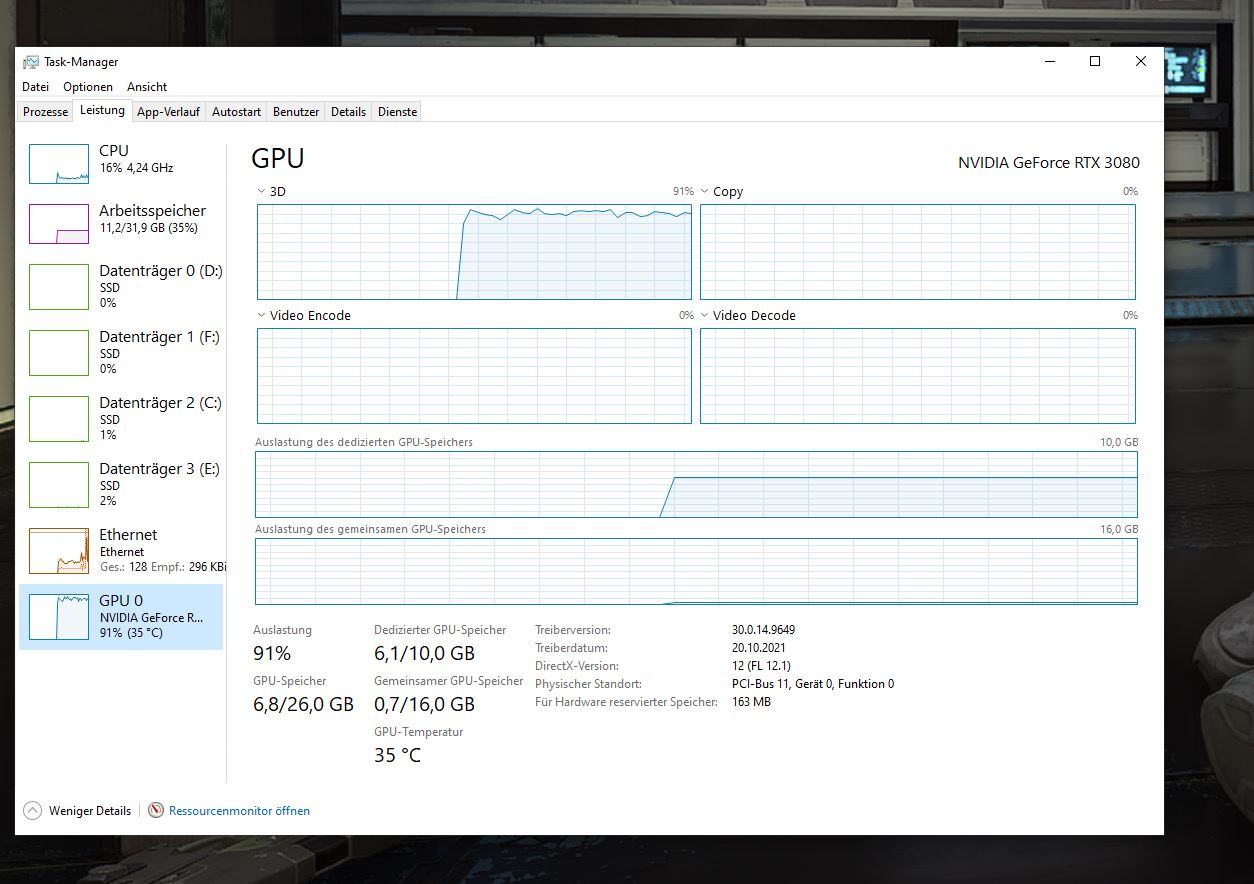Click the 3D utilization graph

tap(474, 252)
